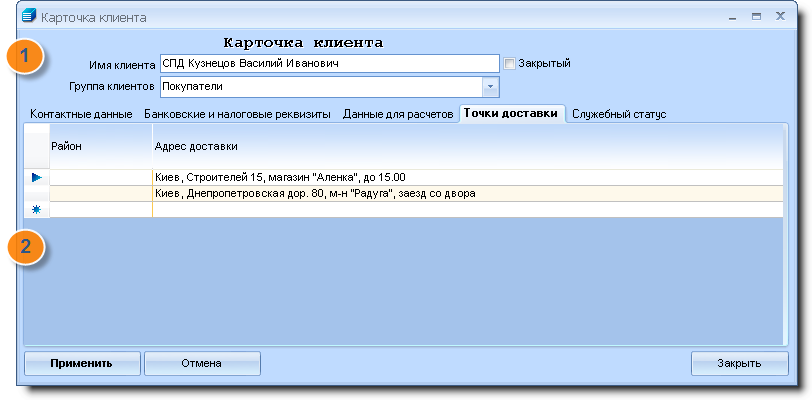The image size is (812, 400).
Task: Open the Данные для расчетов tab
Action: (398, 114)
